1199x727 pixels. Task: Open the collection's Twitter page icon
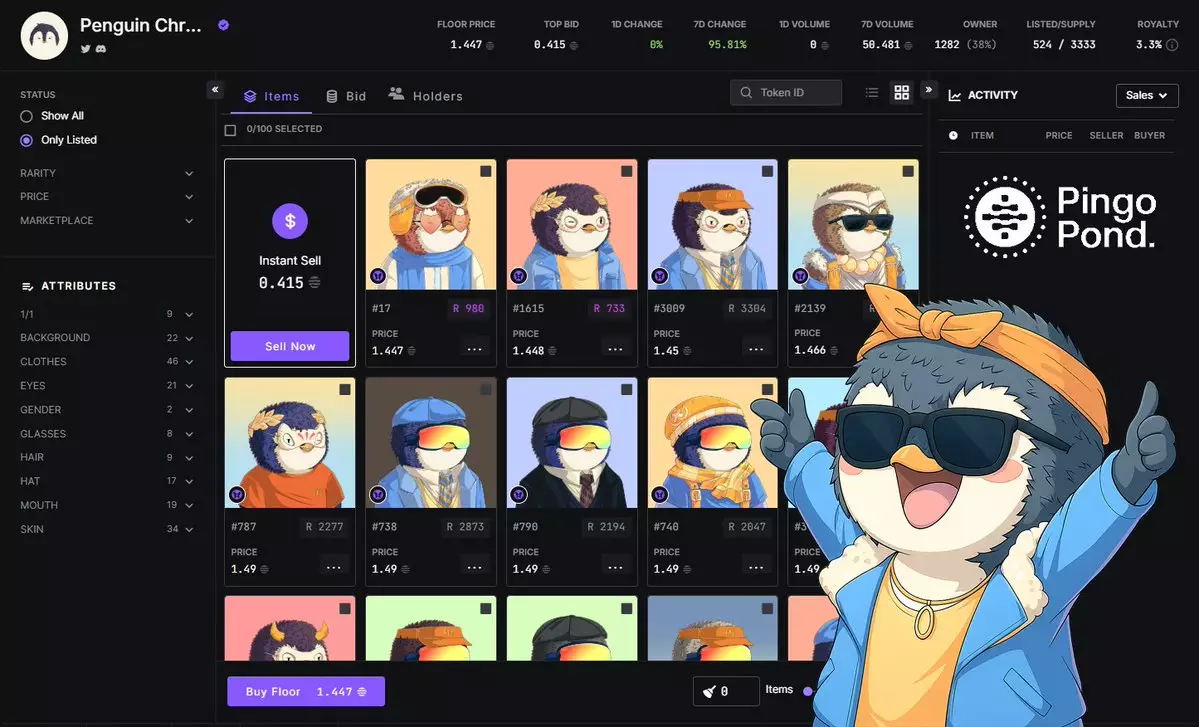[85, 49]
